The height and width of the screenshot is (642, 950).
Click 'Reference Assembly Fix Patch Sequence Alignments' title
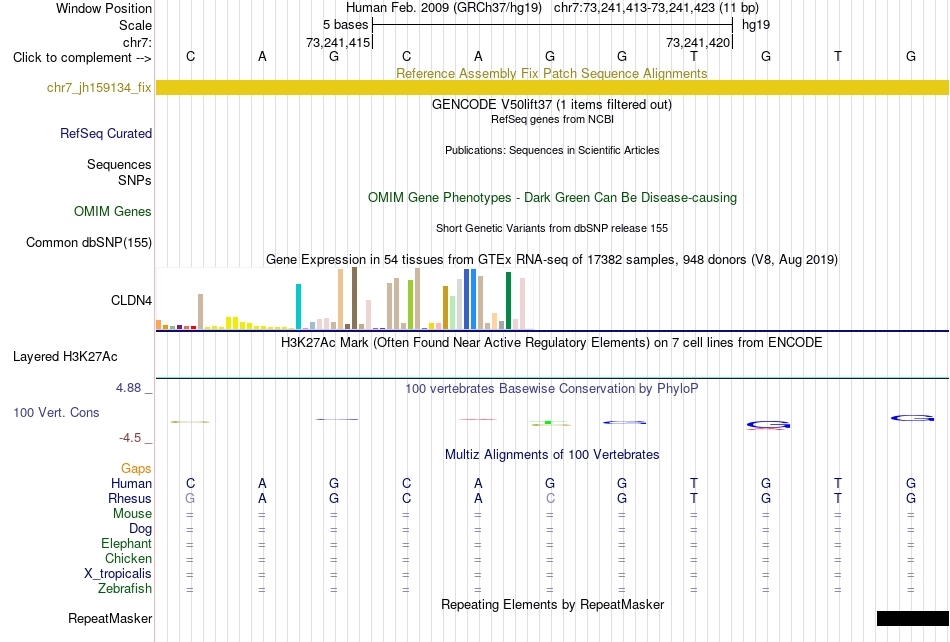552,73
